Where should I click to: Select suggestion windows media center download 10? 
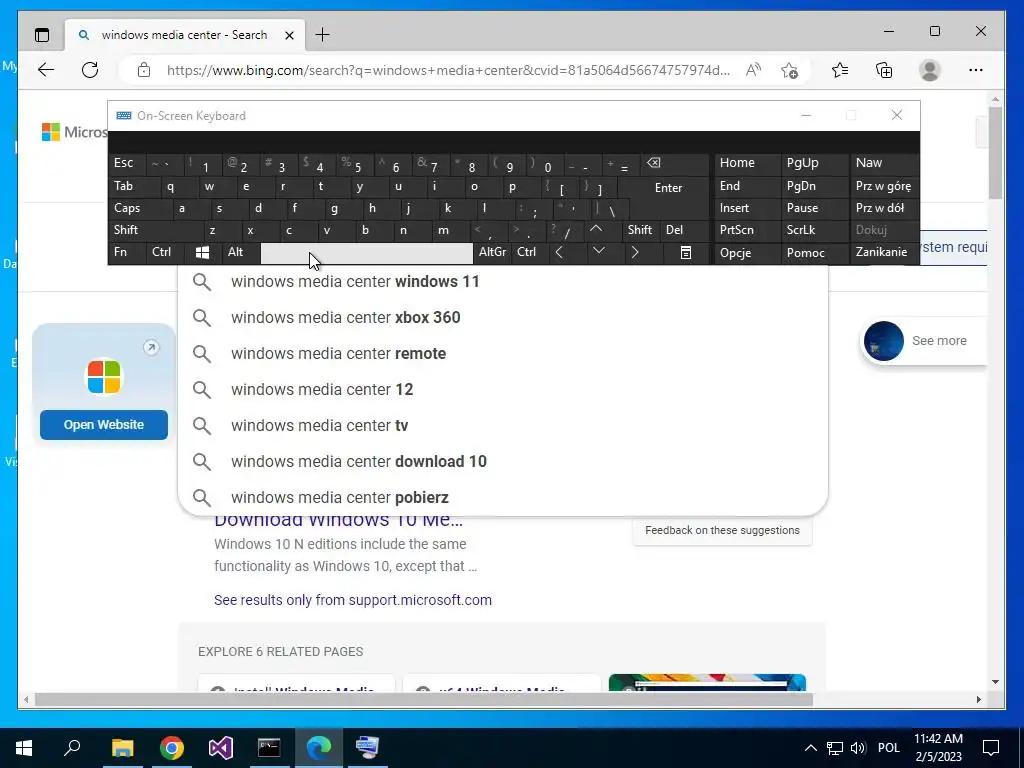(x=503, y=461)
